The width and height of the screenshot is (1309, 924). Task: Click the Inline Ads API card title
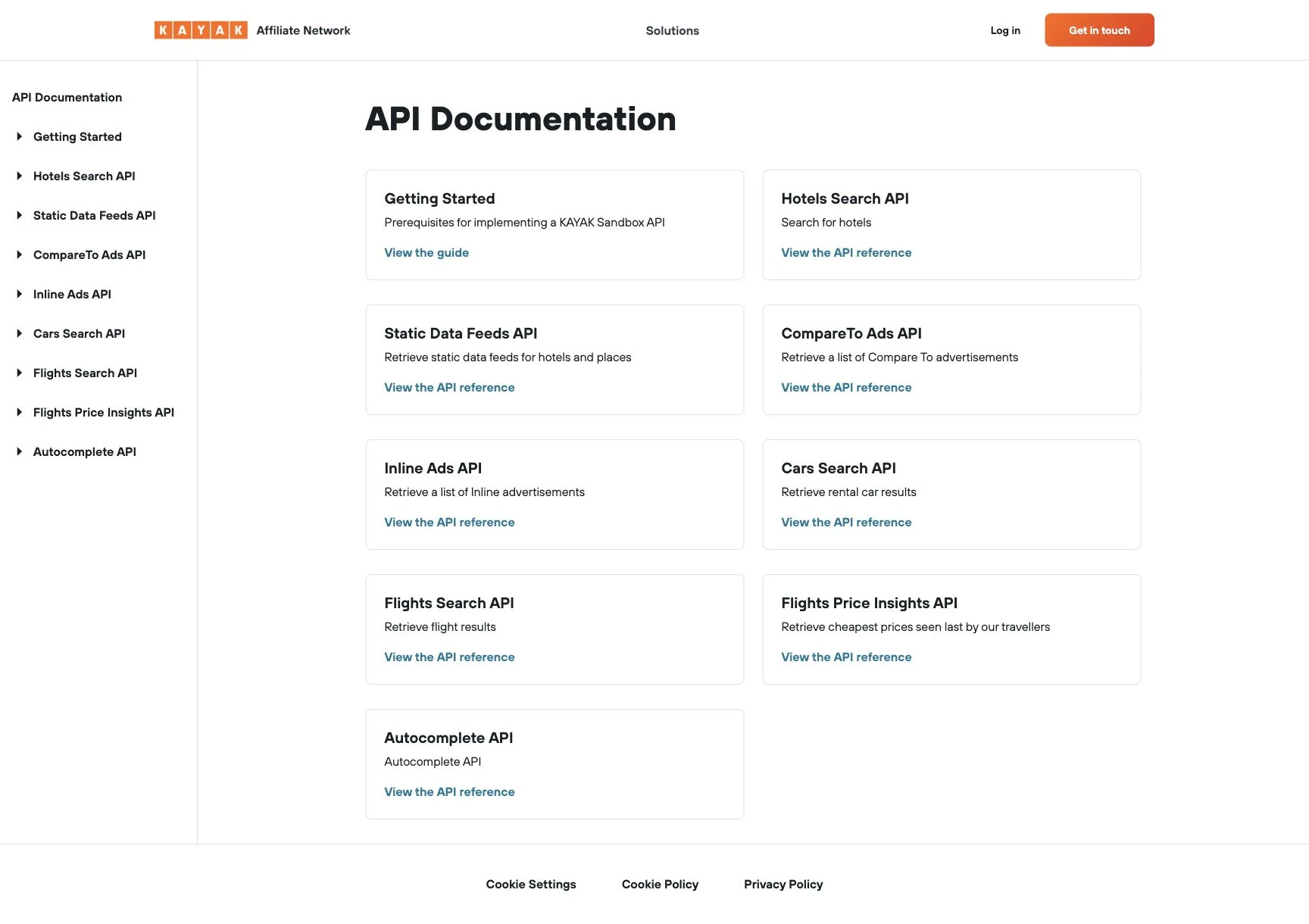click(x=433, y=468)
